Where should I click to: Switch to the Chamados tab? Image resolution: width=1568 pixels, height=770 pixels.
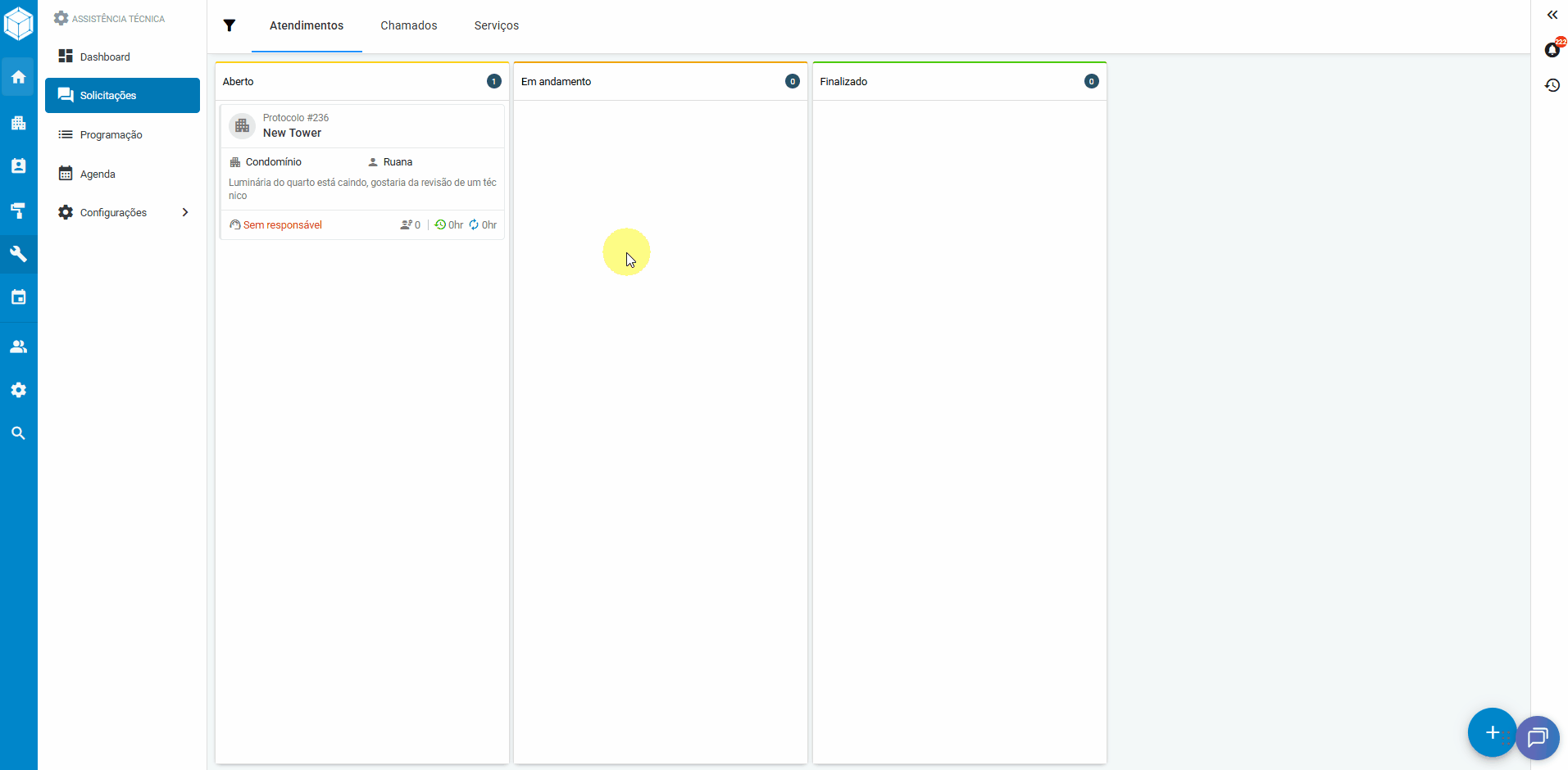pyautogui.click(x=408, y=25)
